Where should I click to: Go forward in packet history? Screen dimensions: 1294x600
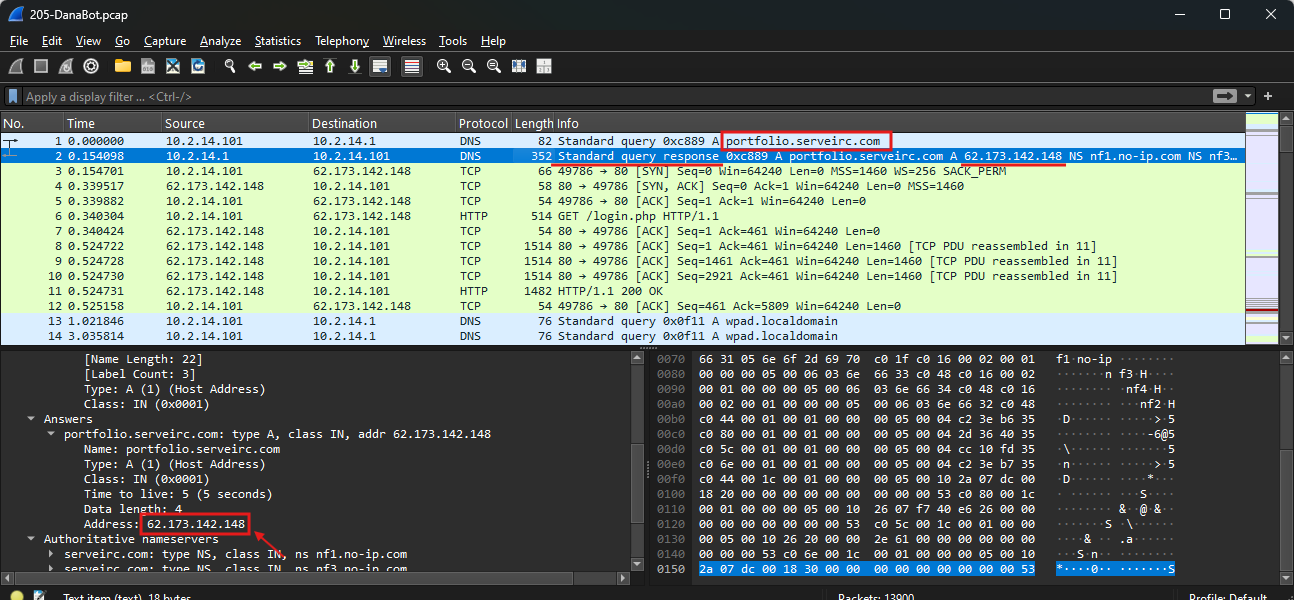280,66
